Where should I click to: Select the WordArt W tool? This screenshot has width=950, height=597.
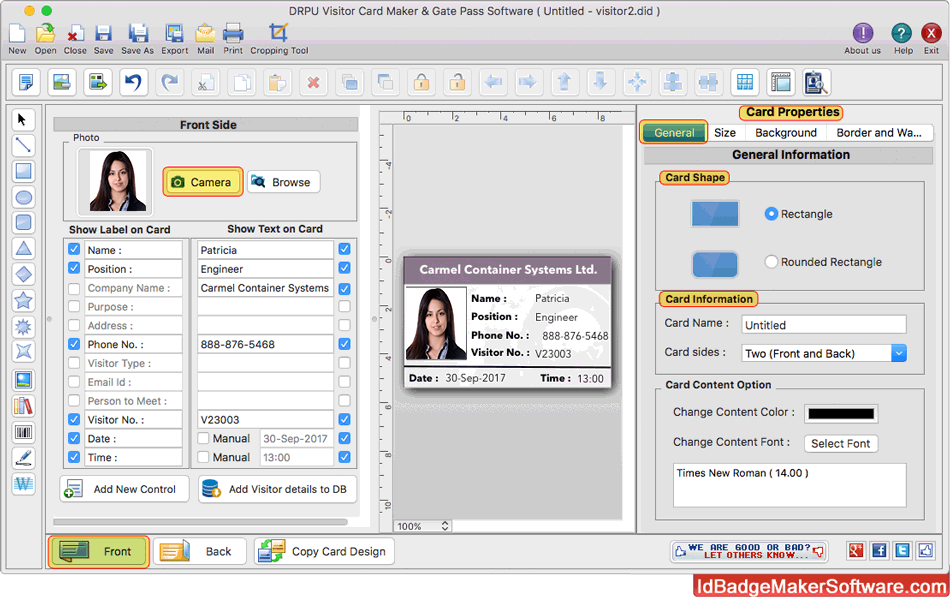point(23,484)
